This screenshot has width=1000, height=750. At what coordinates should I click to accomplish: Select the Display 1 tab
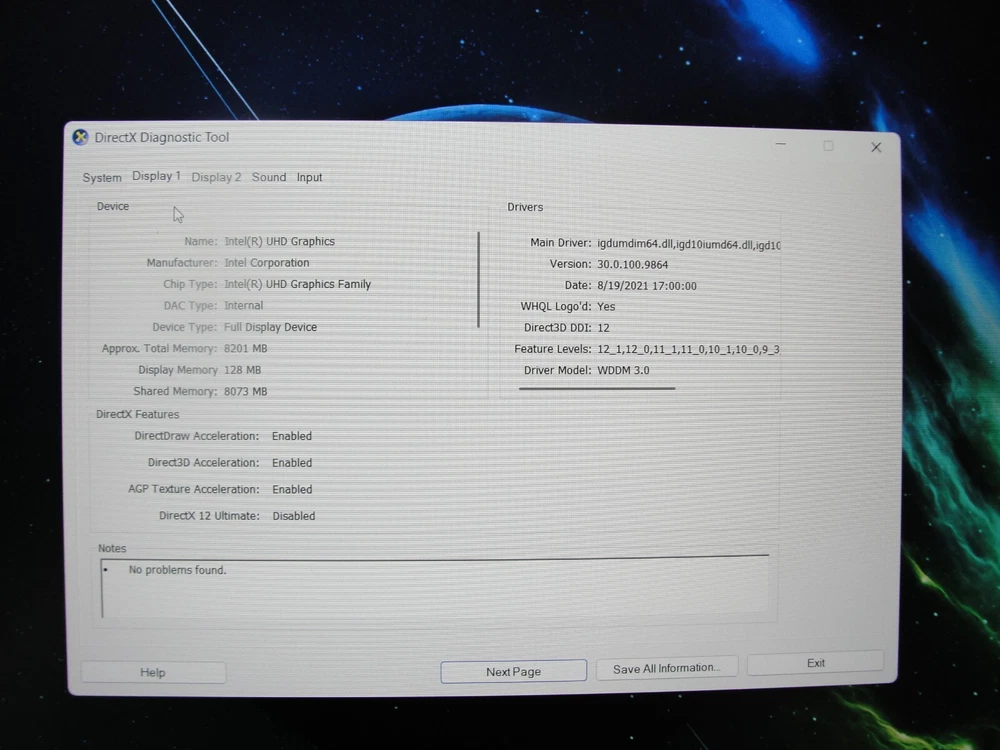click(x=156, y=176)
